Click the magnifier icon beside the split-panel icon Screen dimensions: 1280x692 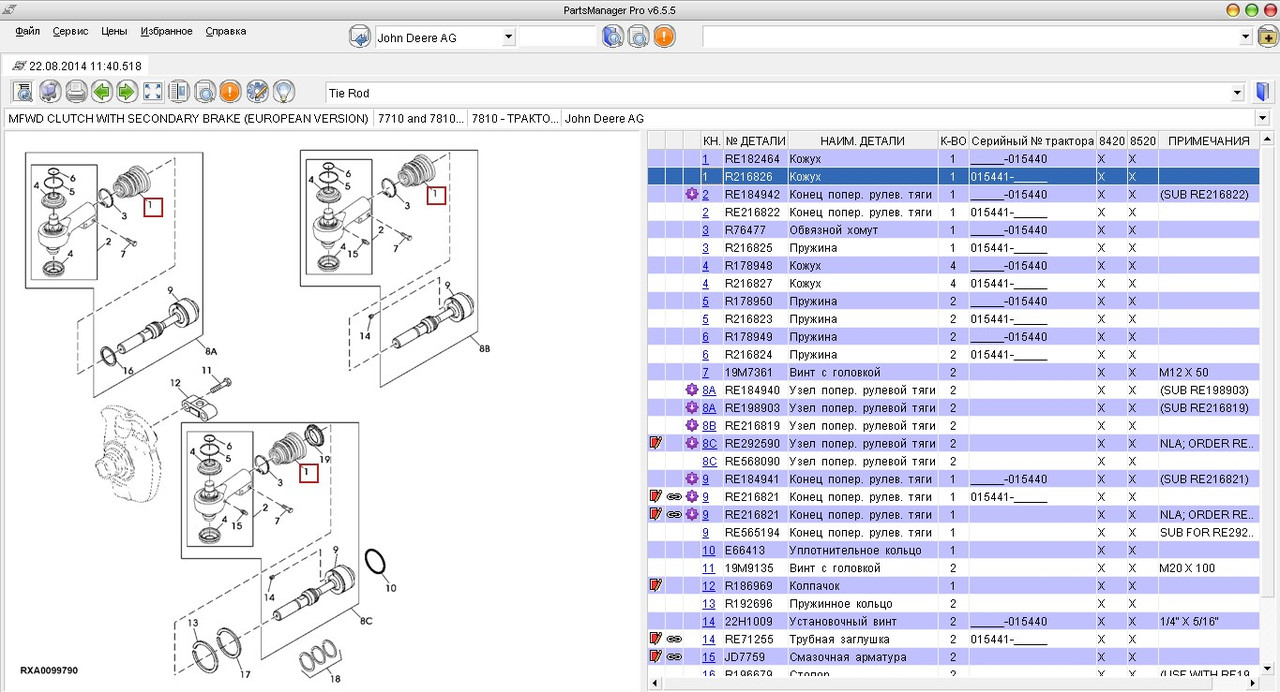205,93
